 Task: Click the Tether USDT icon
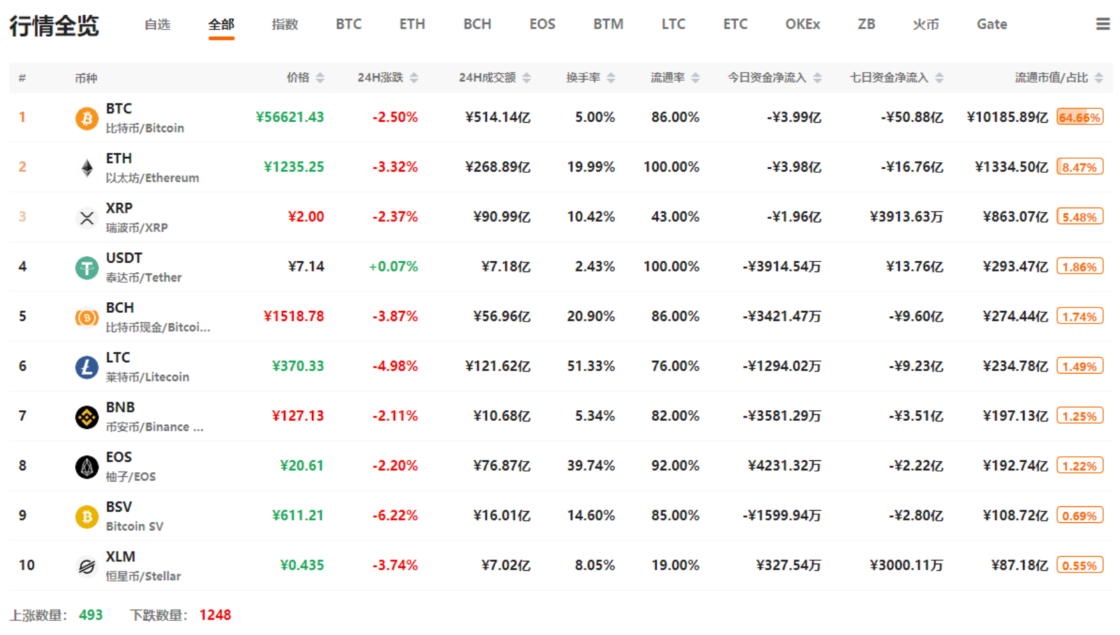[x=87, y=267]
